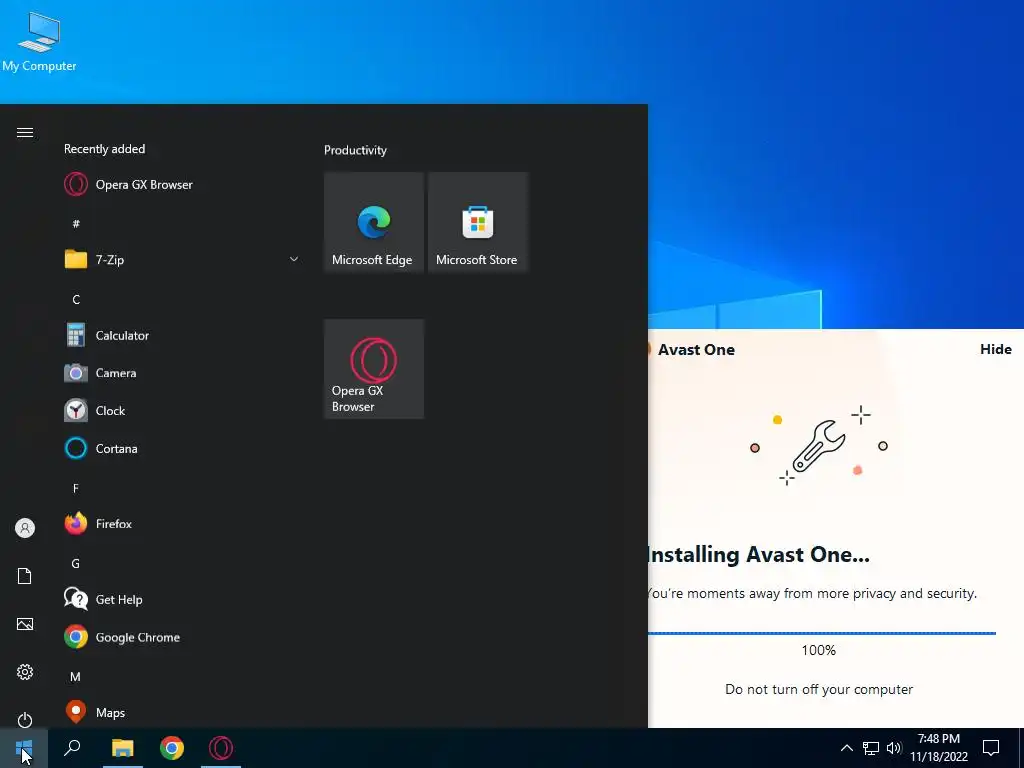1024x768 pixels.
Task: Open the Maps app
Action: pos(181,712)
